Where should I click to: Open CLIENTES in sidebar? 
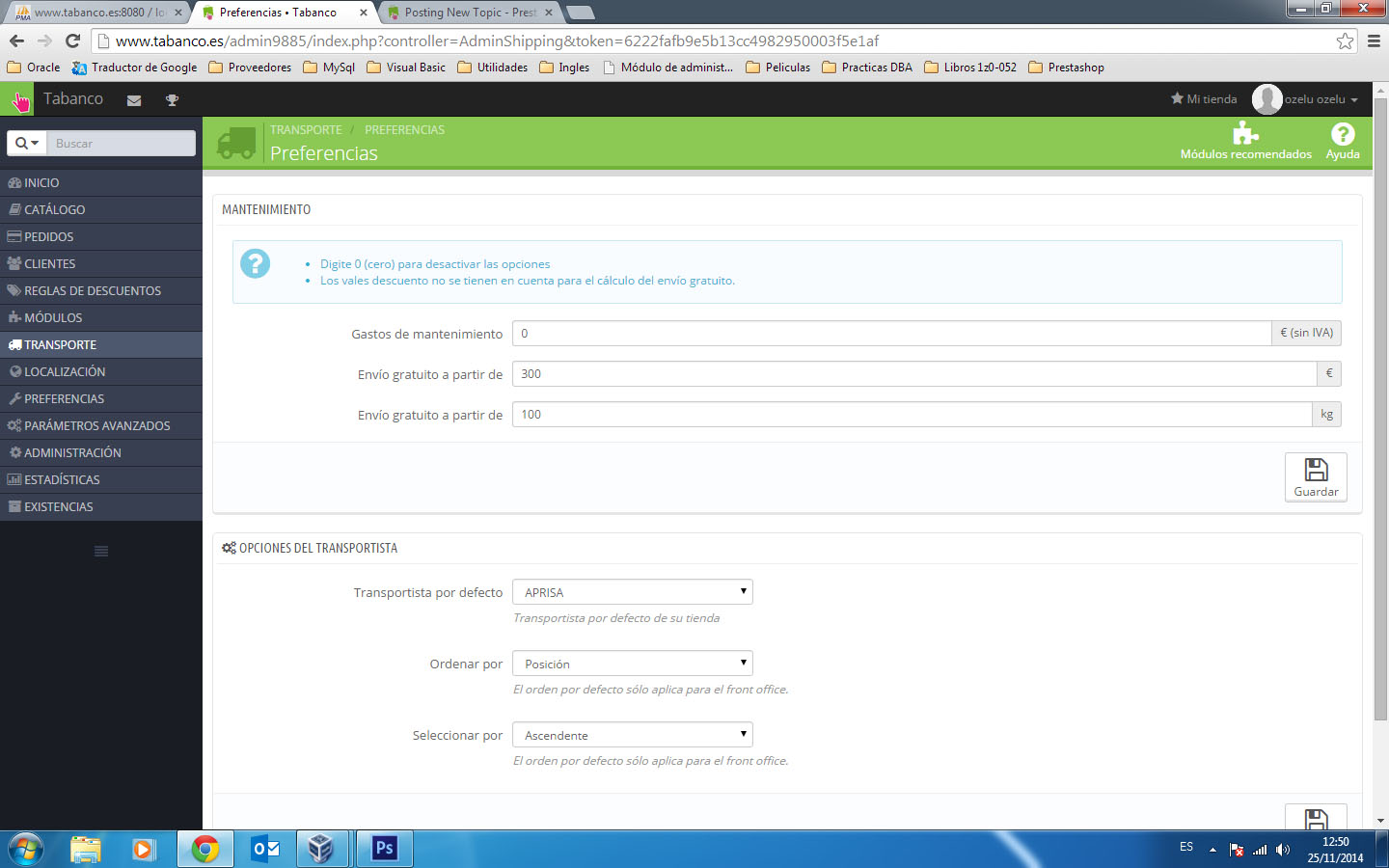coord(101,263)
